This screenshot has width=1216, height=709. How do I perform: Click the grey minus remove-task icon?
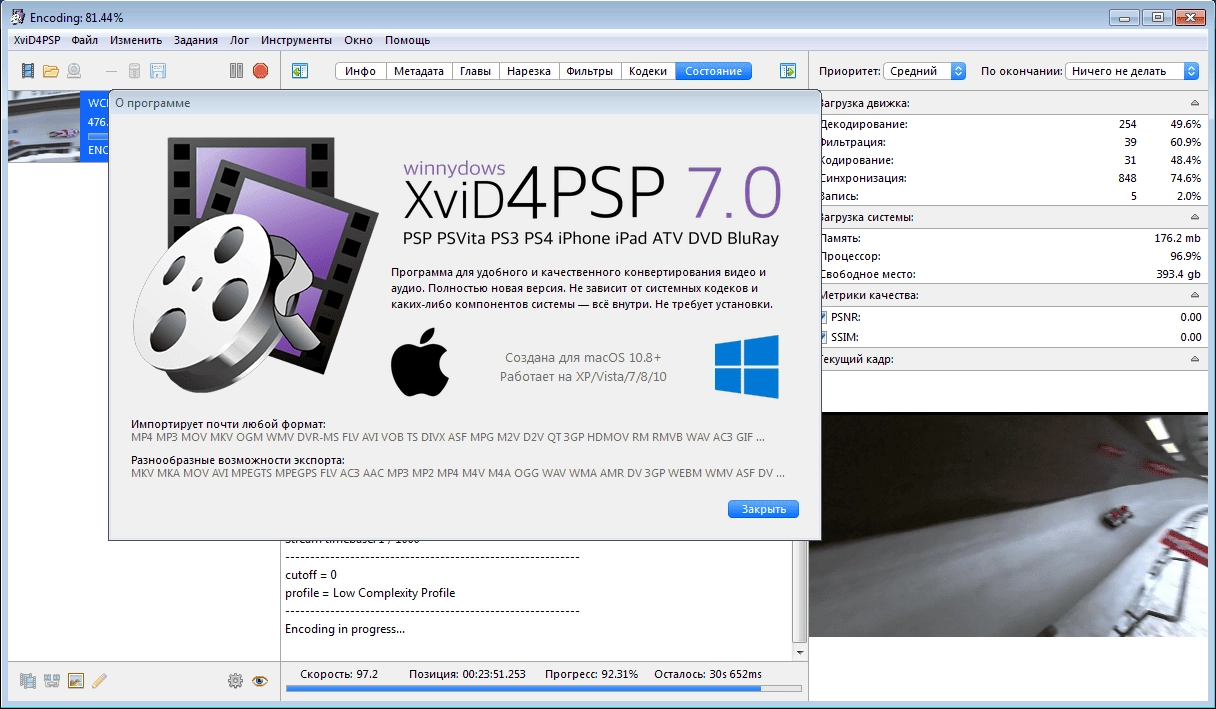click(x=110, y=71)
